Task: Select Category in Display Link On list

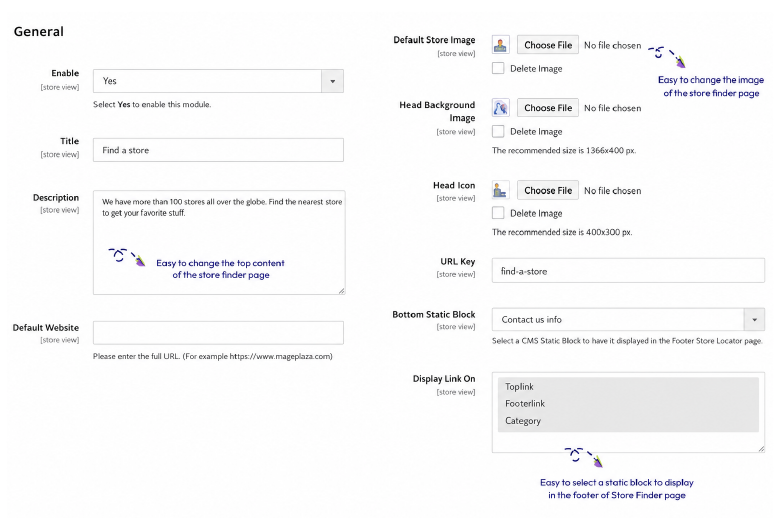Action: pos(628,421)
